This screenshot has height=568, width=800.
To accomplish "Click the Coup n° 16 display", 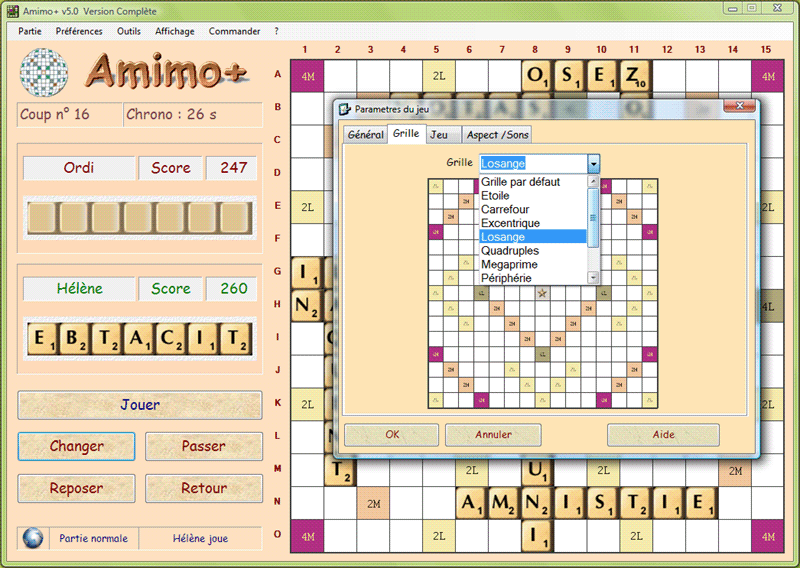I will [x=70, y=114].
